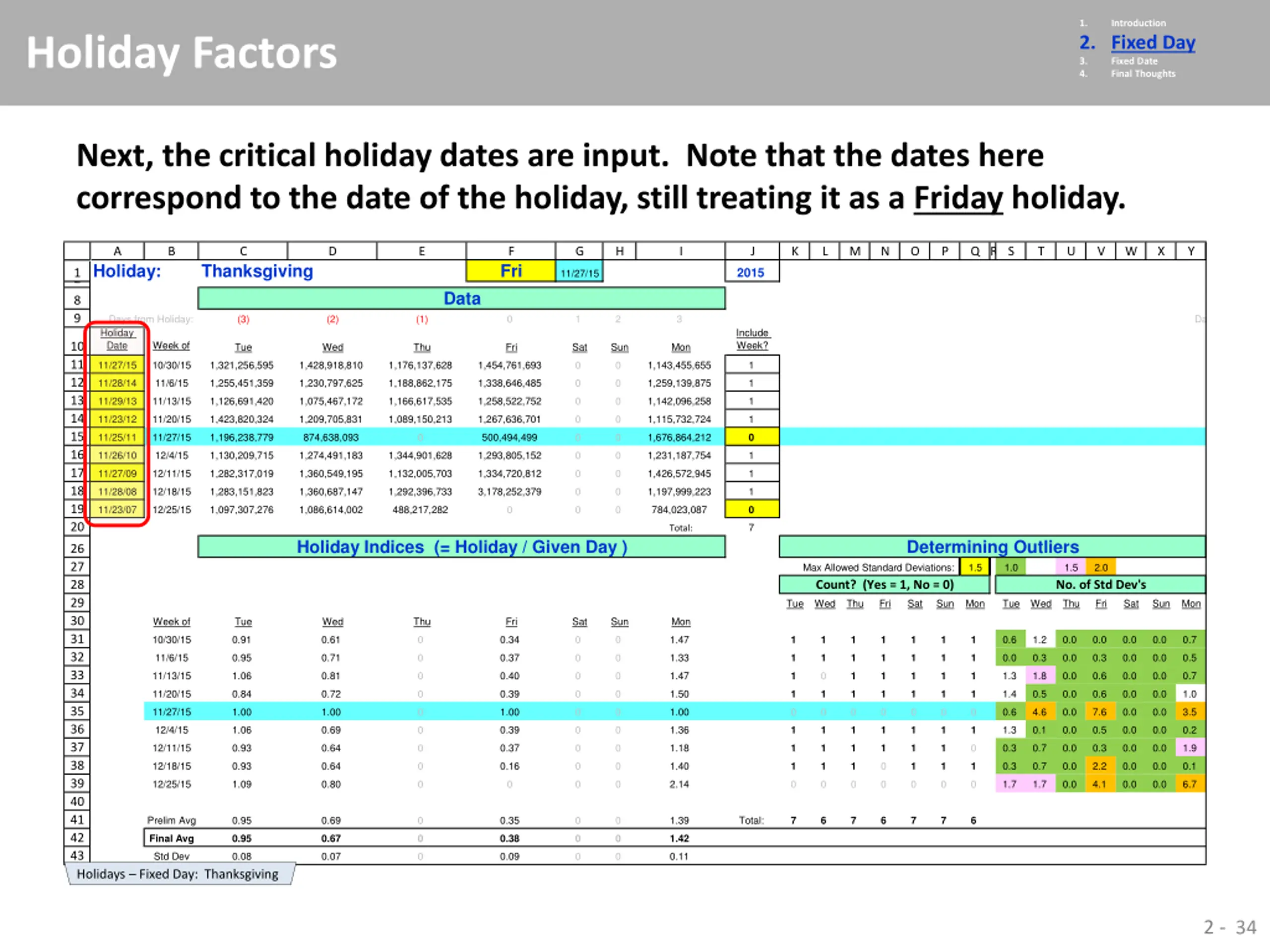Select the Fri value 3,178,252,379
Screen dimensions: 1270x952
509,491
